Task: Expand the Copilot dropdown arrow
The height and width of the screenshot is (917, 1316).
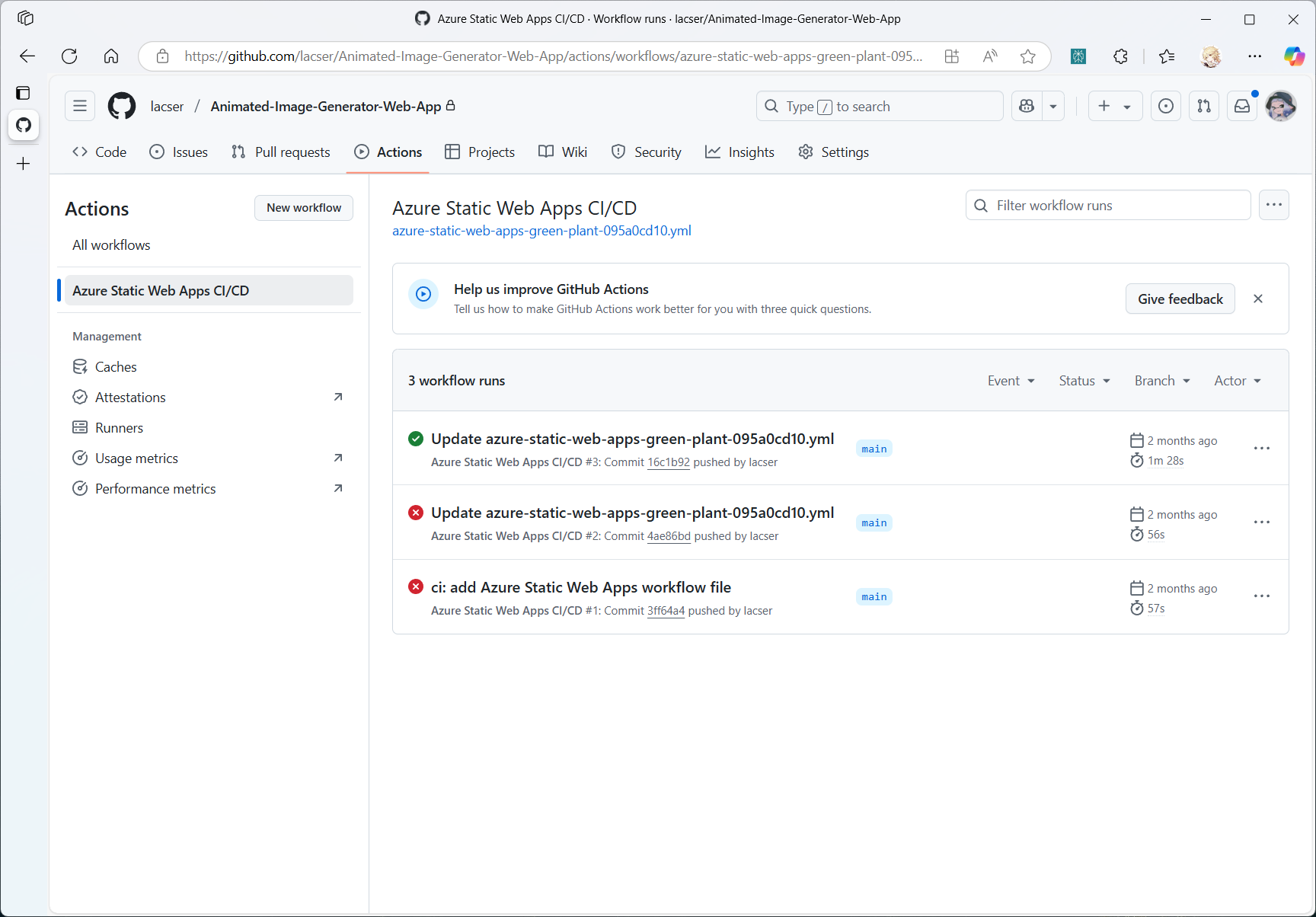Action: click(x=1053, y=106)
